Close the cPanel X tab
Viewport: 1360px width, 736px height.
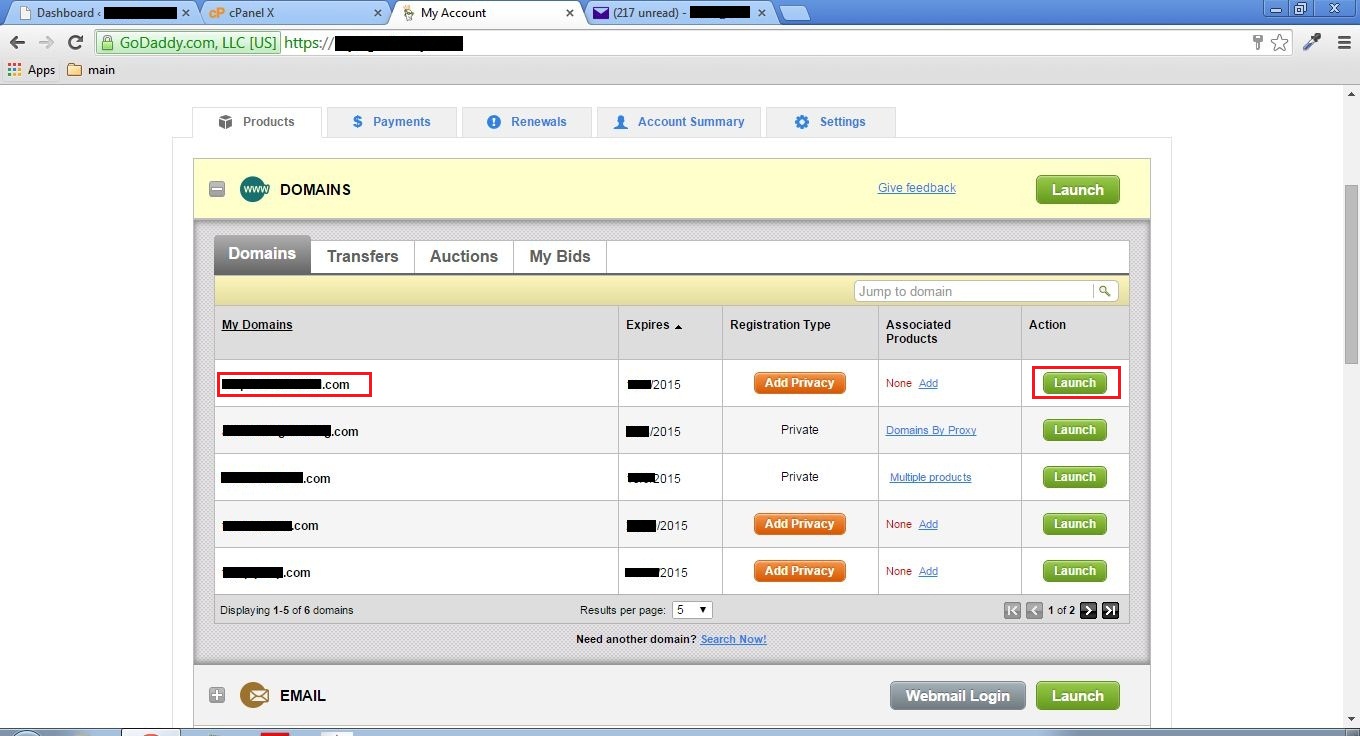click(x=376, y=13)
